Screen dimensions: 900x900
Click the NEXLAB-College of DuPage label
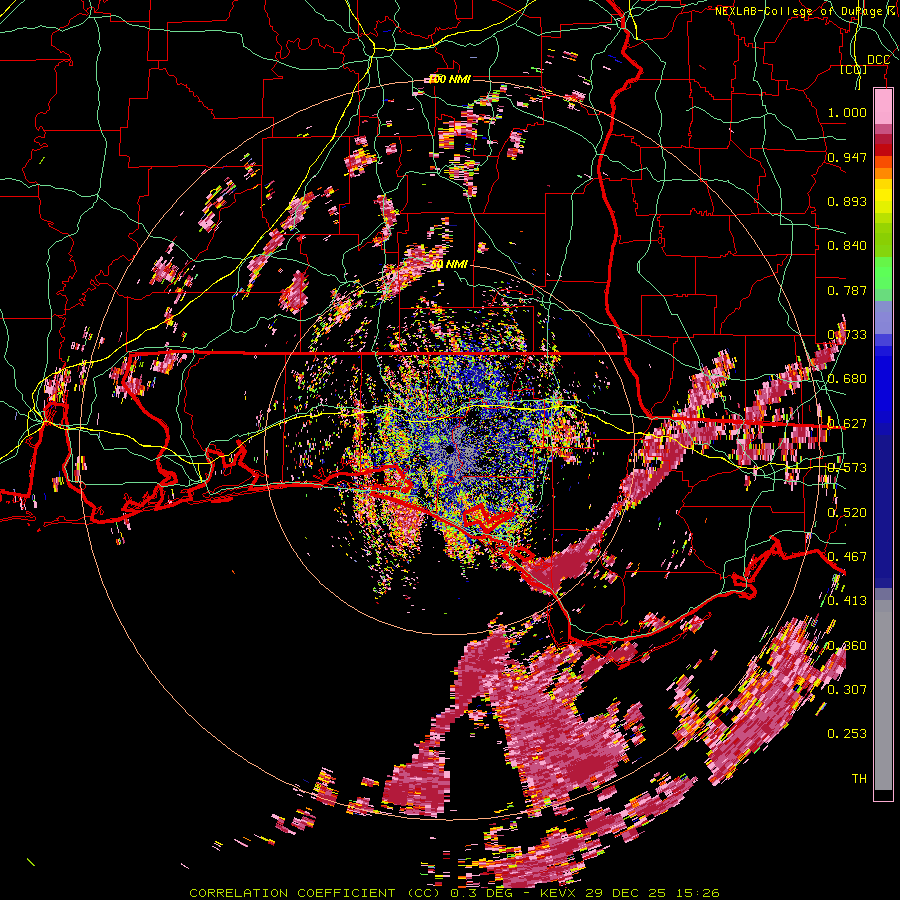(x=801, y=11)
